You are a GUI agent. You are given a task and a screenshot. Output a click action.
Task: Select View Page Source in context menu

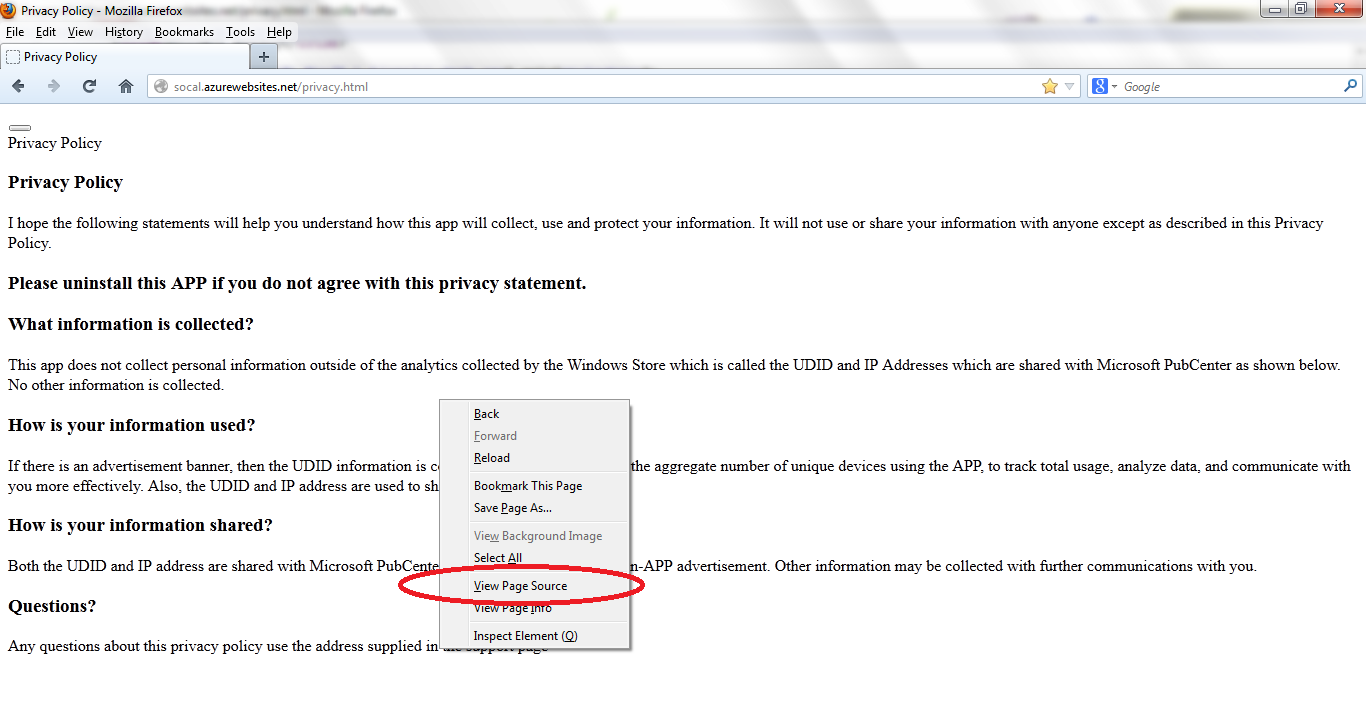[x=520, y=586]
